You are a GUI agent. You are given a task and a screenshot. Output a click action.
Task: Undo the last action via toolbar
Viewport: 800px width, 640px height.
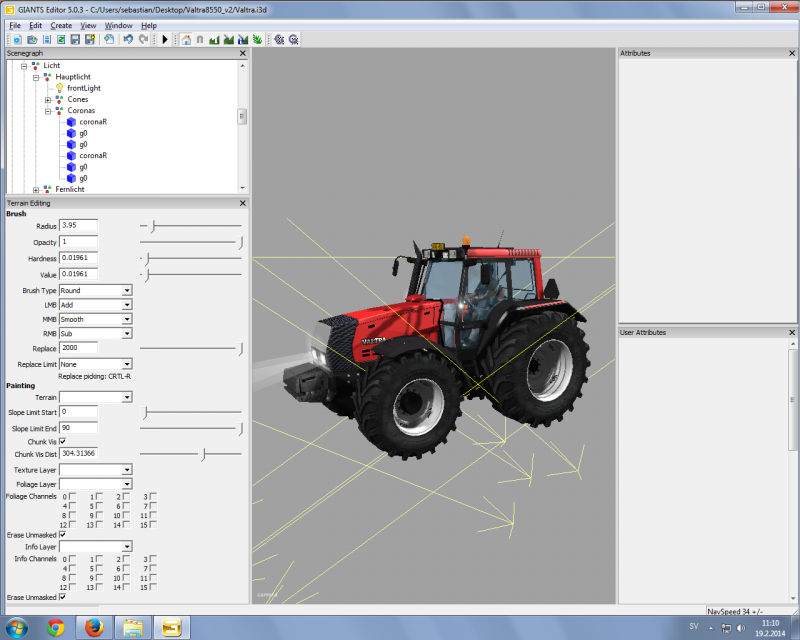point(128,39)
